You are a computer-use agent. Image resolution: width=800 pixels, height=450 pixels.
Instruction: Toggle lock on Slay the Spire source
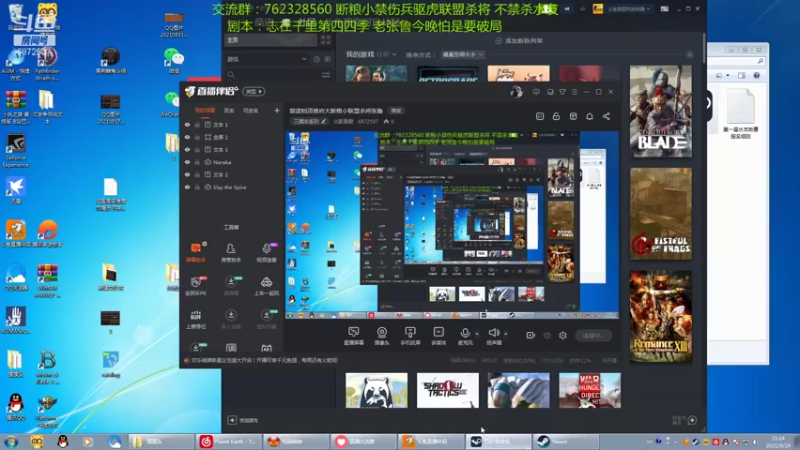(x=197, y=187)
